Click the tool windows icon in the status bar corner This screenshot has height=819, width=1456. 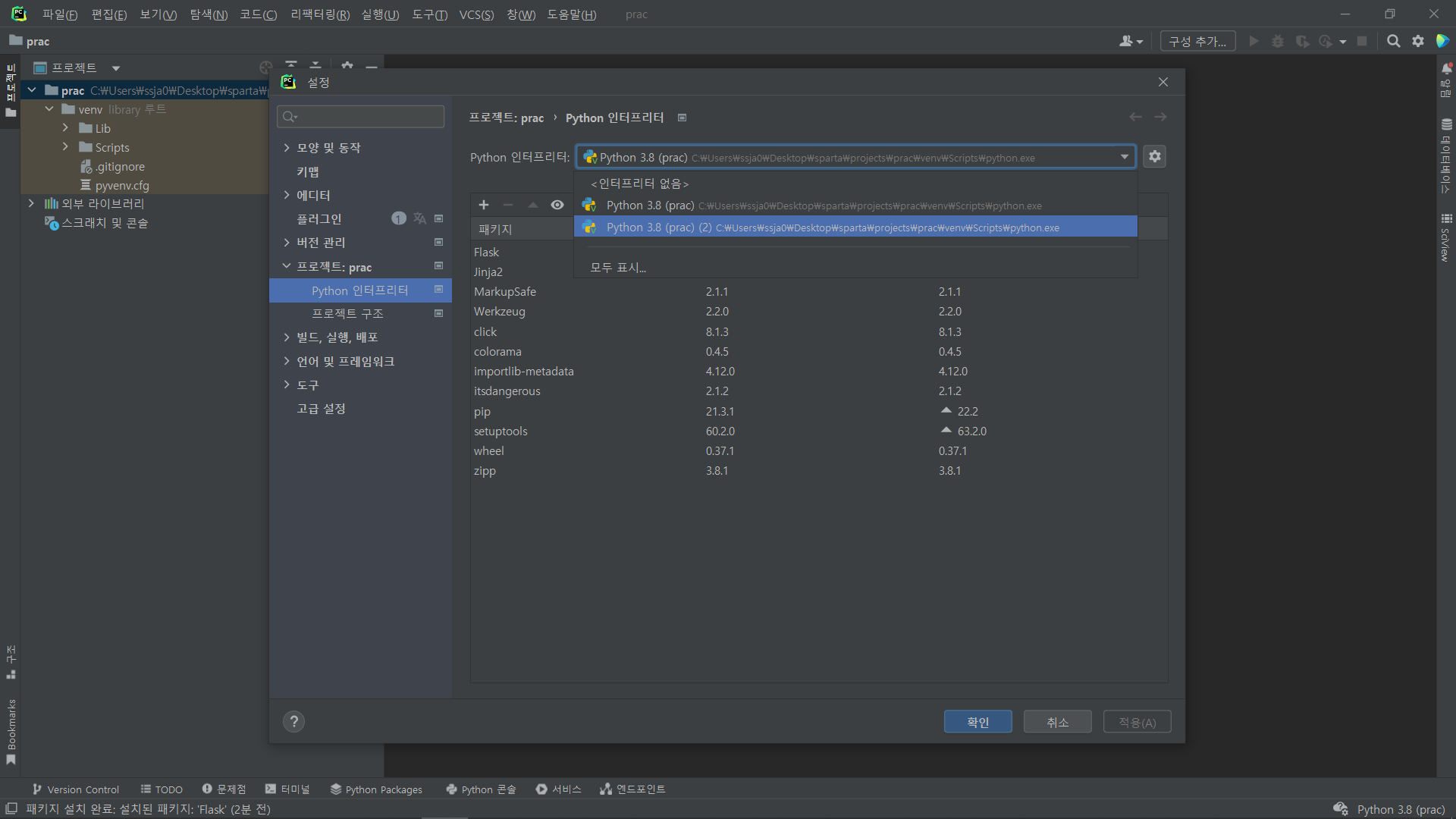(x=11, y=809)
